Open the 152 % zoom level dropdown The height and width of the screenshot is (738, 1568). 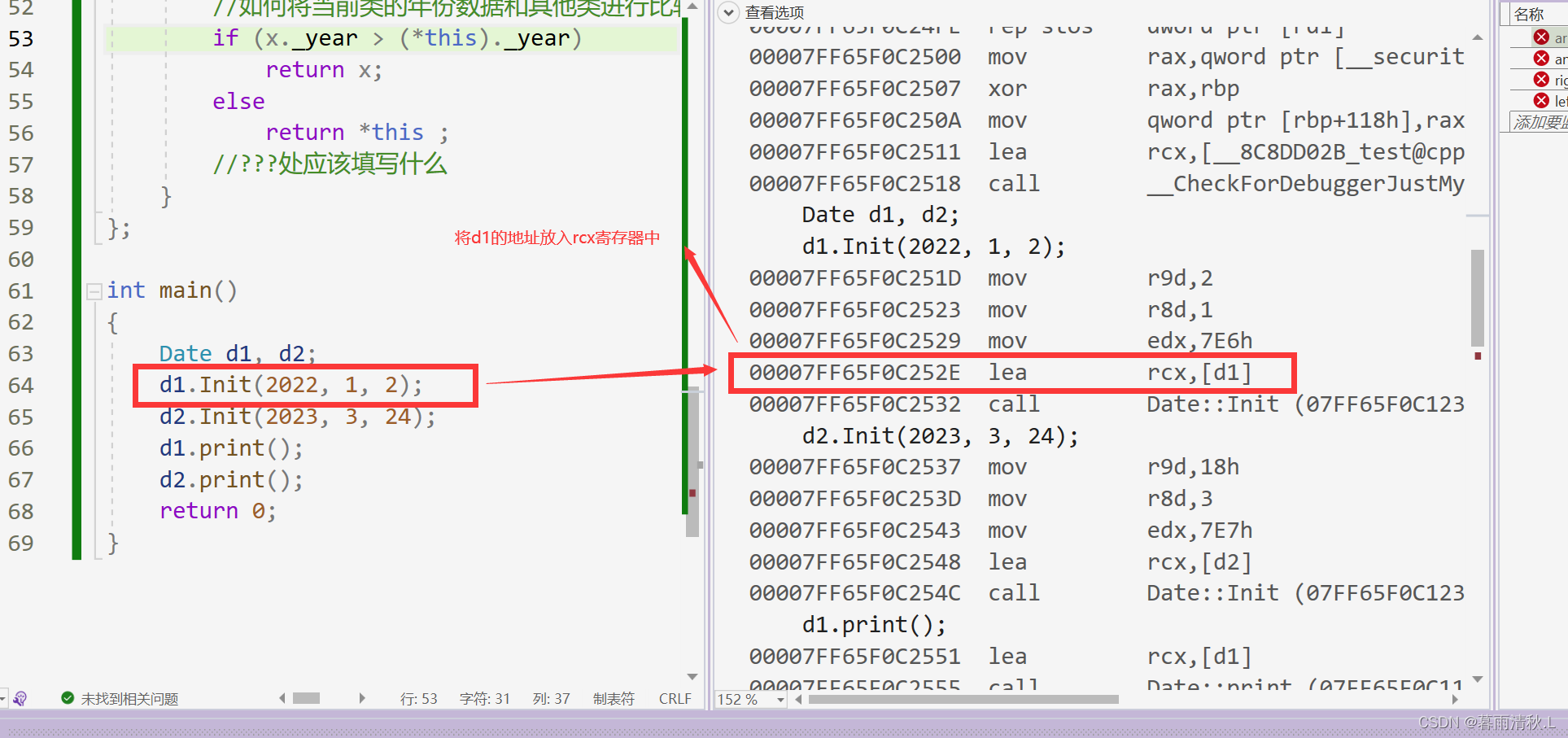click(x=780, y=700)
